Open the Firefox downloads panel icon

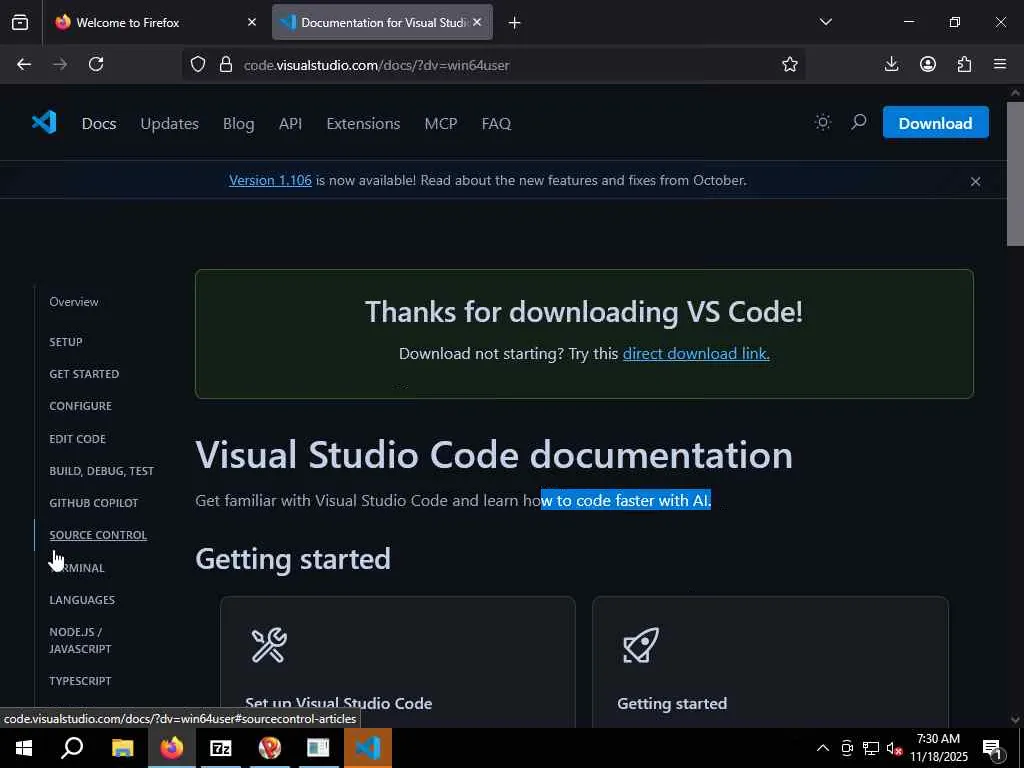point(891,64)
